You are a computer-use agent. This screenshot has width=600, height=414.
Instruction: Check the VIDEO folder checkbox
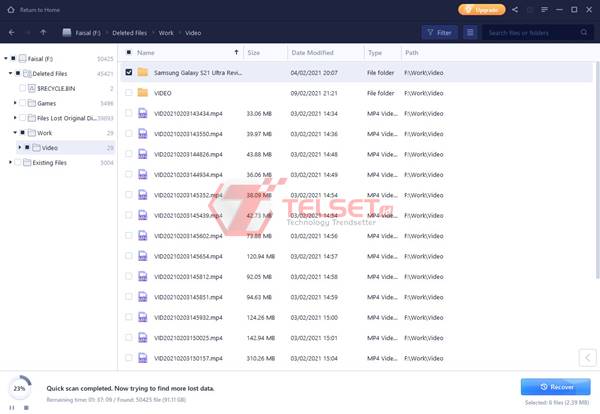129,93
